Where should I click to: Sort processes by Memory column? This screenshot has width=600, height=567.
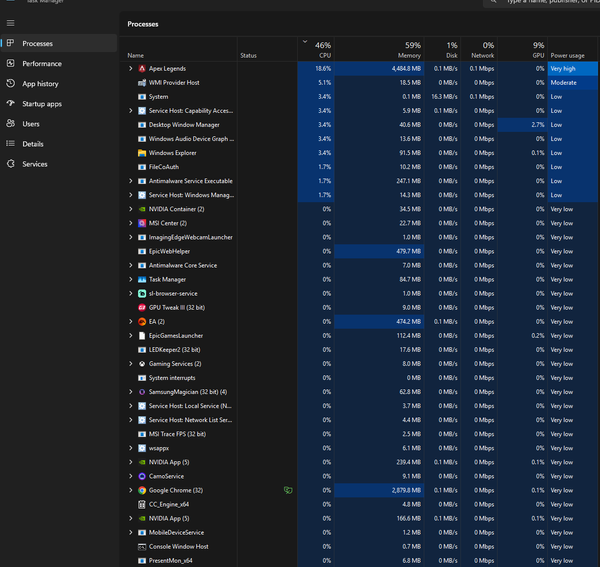point(409,50)
